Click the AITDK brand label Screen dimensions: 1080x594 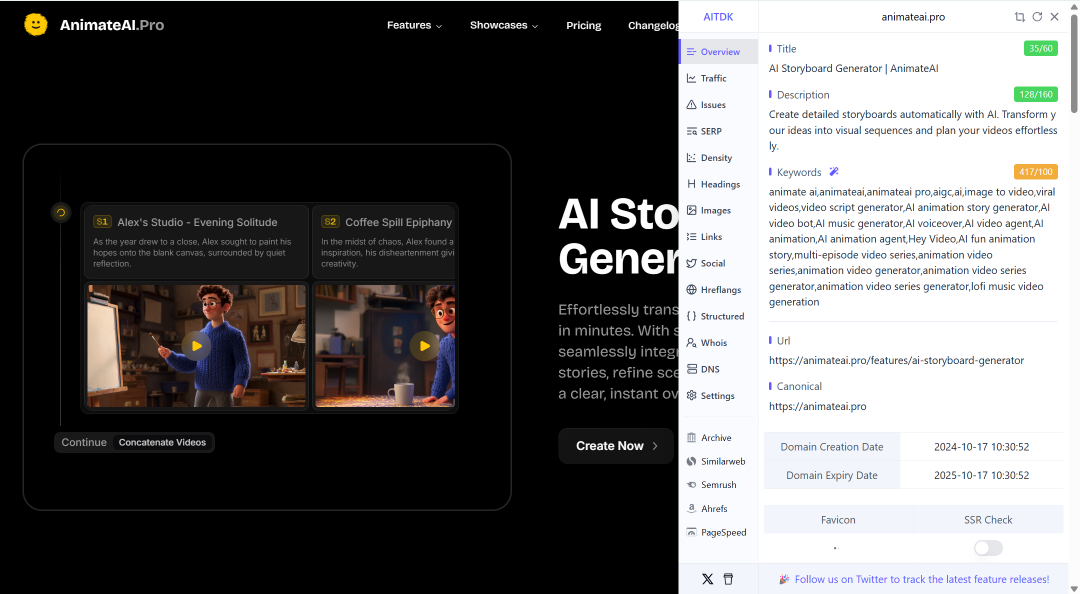pyautogui.click(x=718, y=17)
